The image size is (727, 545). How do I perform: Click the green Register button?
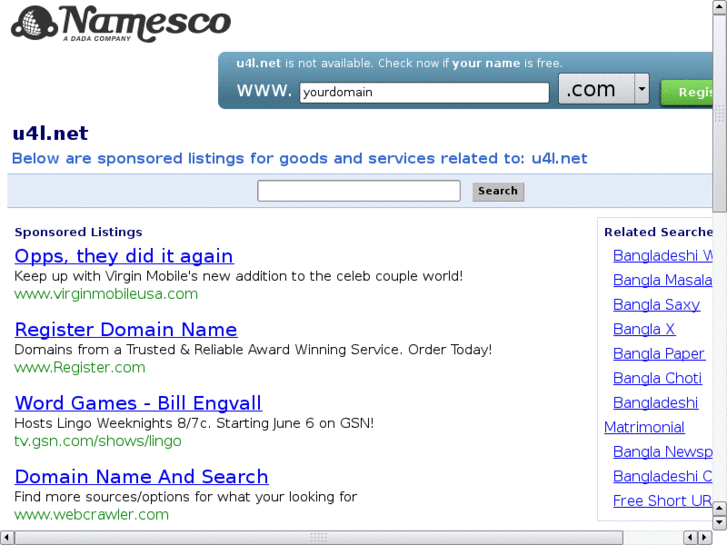click(x=687, y=92)
